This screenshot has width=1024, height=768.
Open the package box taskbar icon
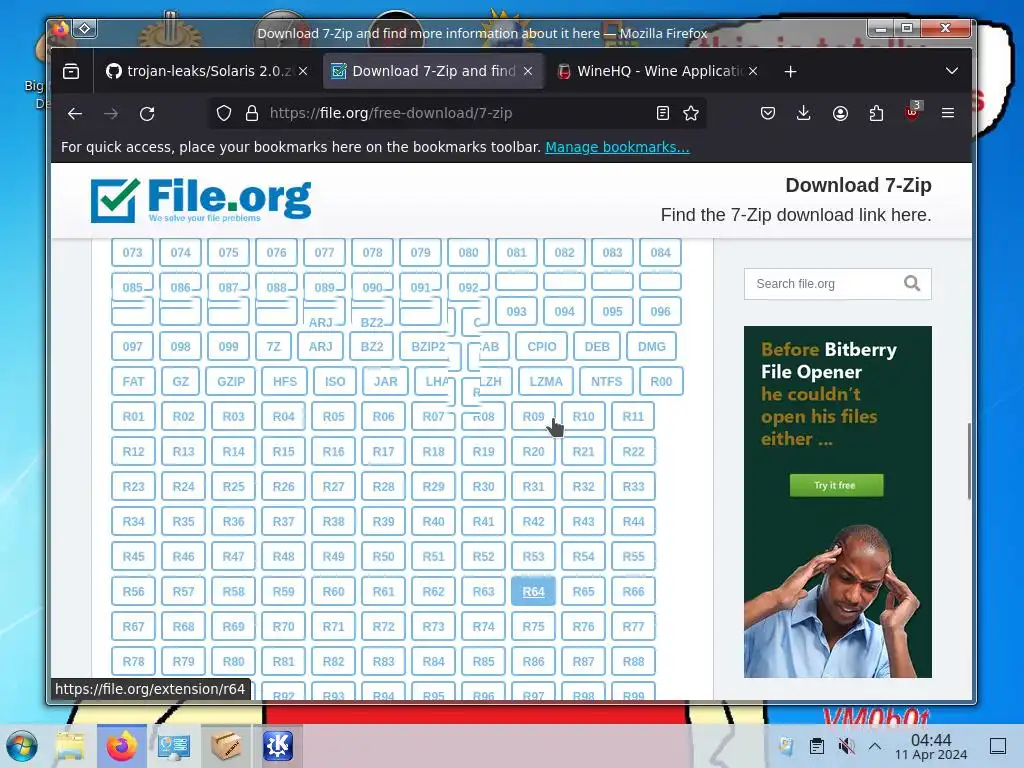(x=225, y=746)
